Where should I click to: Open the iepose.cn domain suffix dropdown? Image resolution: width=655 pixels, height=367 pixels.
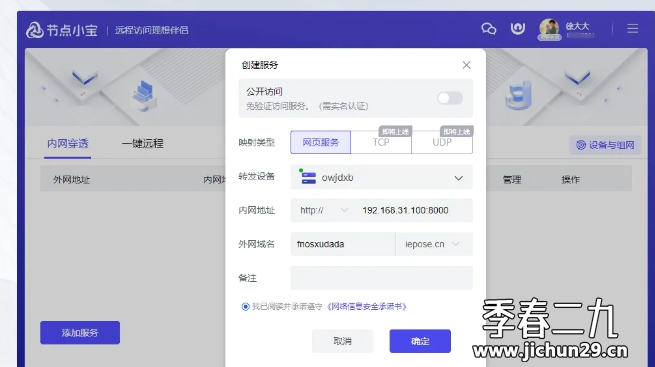click(433, 244)
